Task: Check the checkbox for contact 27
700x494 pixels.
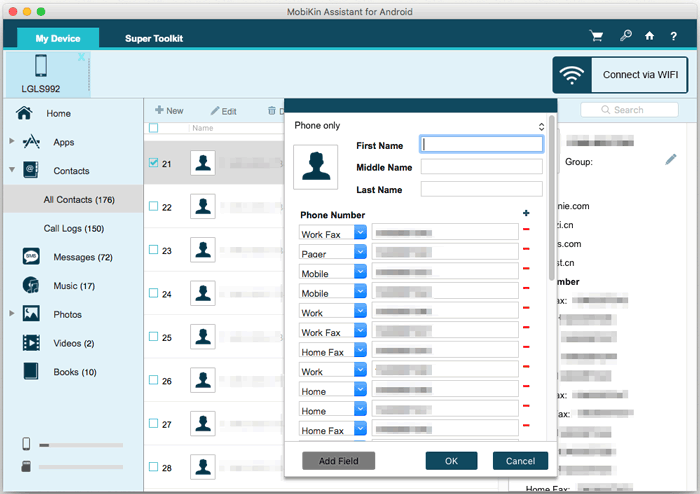Action: [x=154, y=423]
